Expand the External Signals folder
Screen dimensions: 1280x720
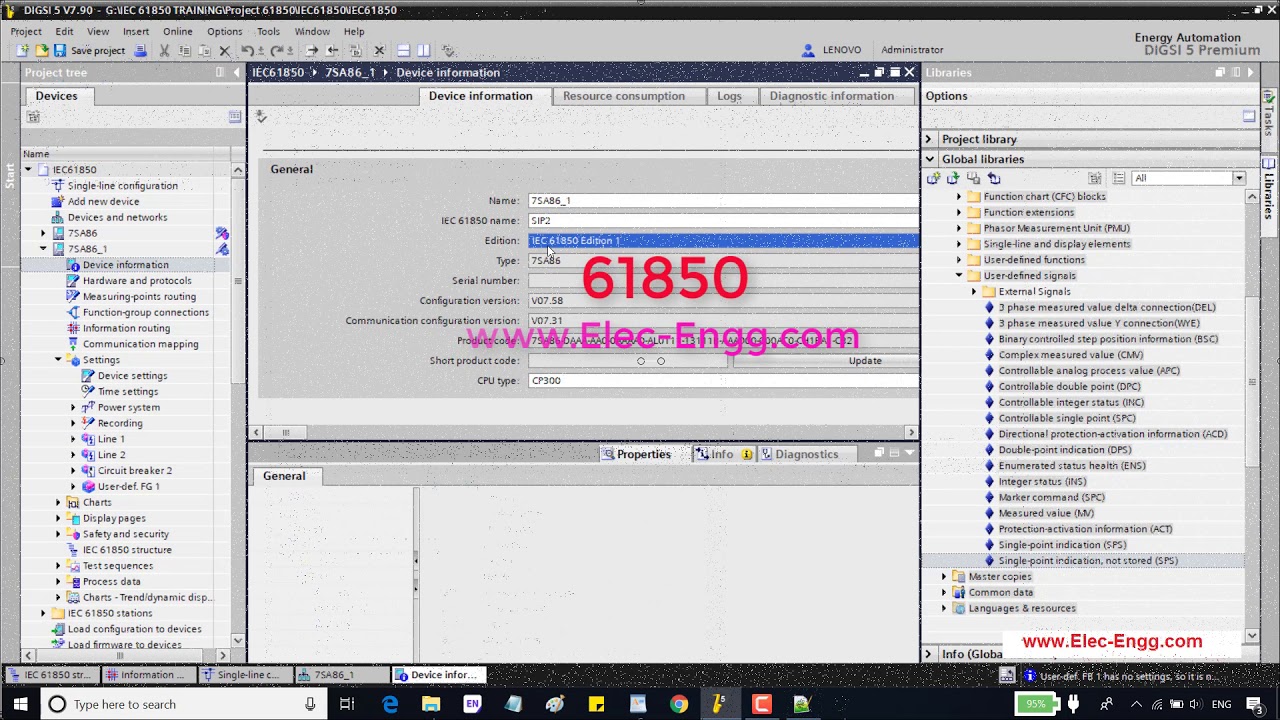[x=974, y=291]
